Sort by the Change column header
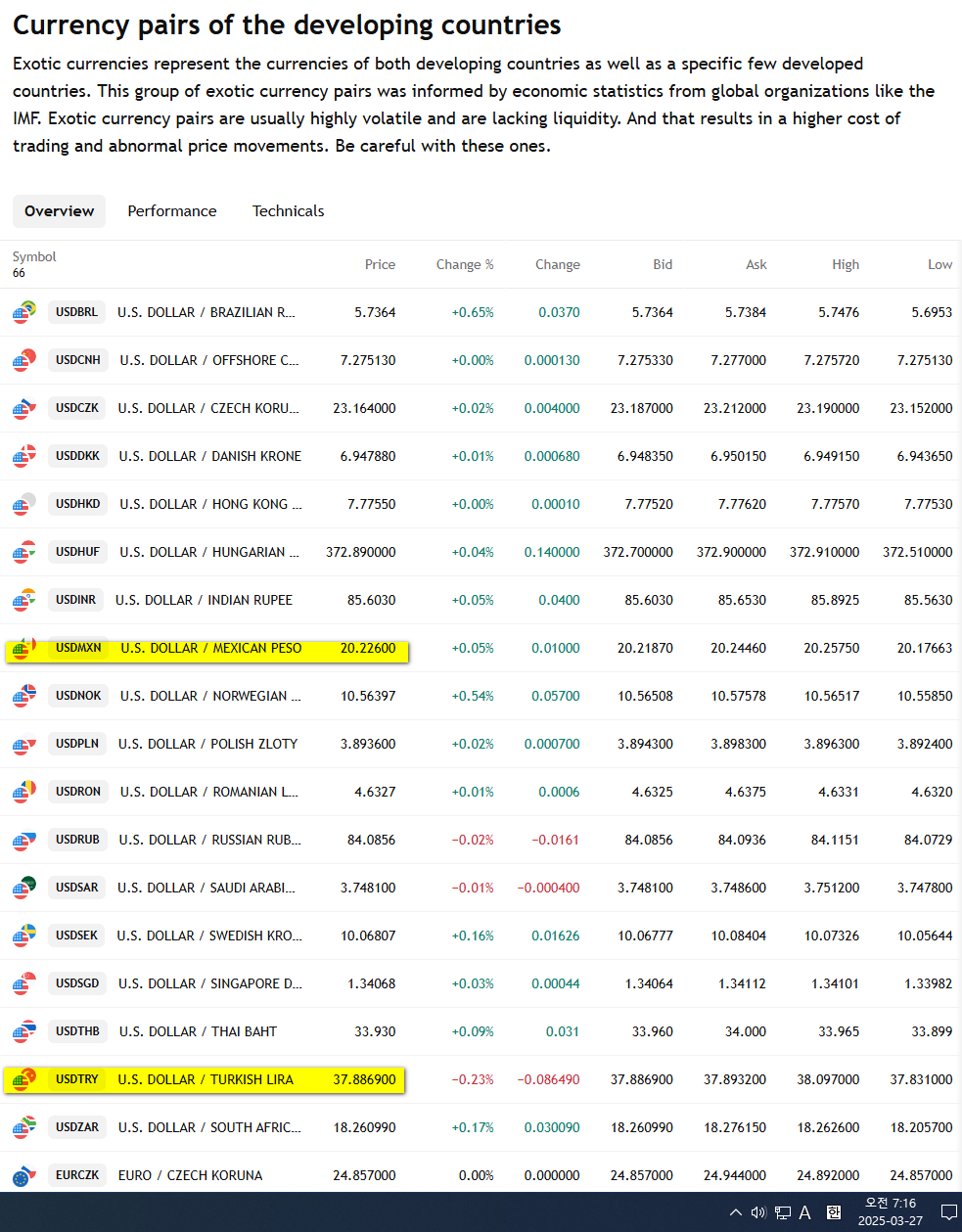The image size is (962, 1232). (x=558, y=264)
